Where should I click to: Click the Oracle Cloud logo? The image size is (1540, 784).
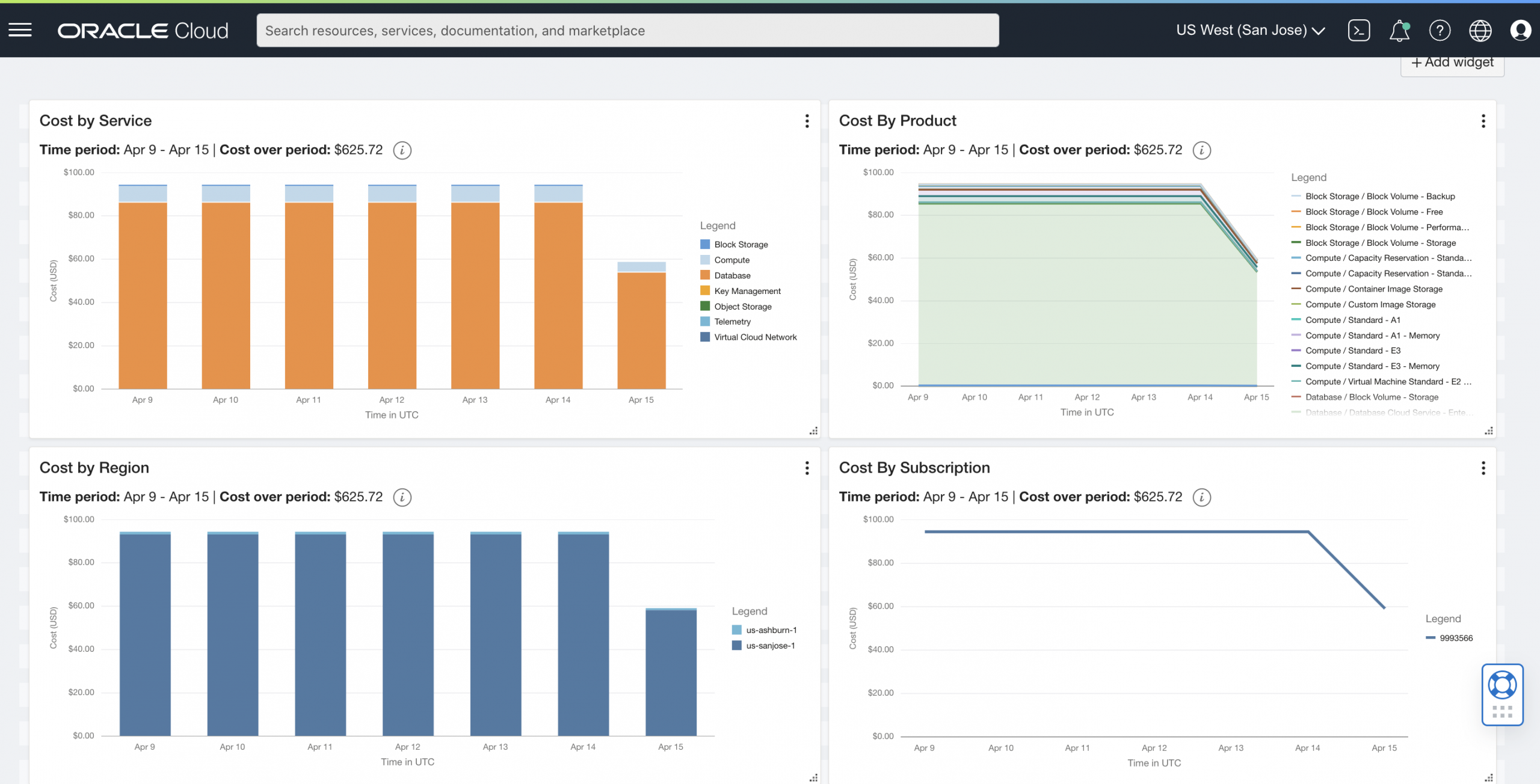(143, 30)
